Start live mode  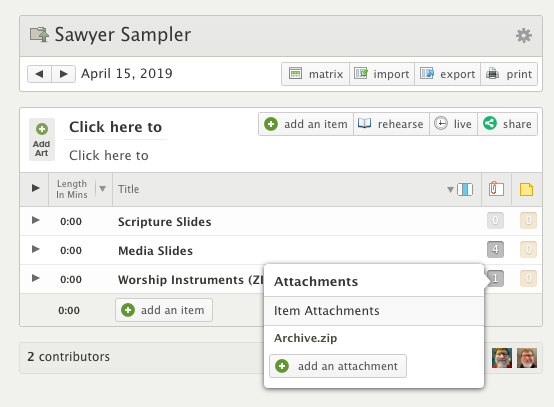coord(453,124)
